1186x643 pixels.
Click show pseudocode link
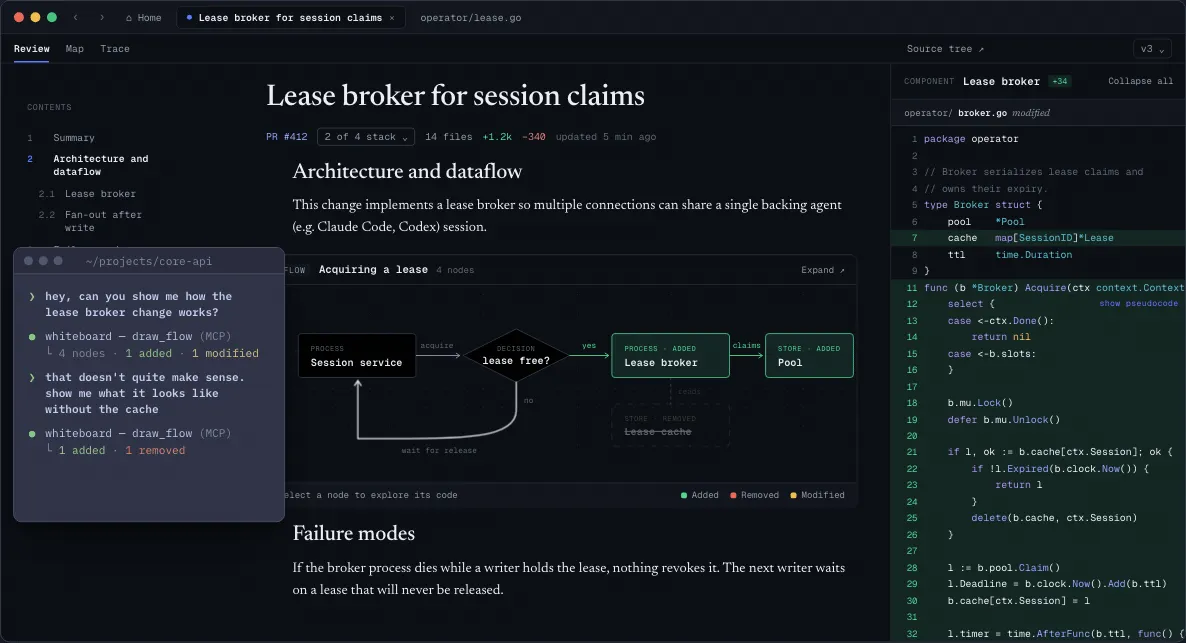[1138, 303]
